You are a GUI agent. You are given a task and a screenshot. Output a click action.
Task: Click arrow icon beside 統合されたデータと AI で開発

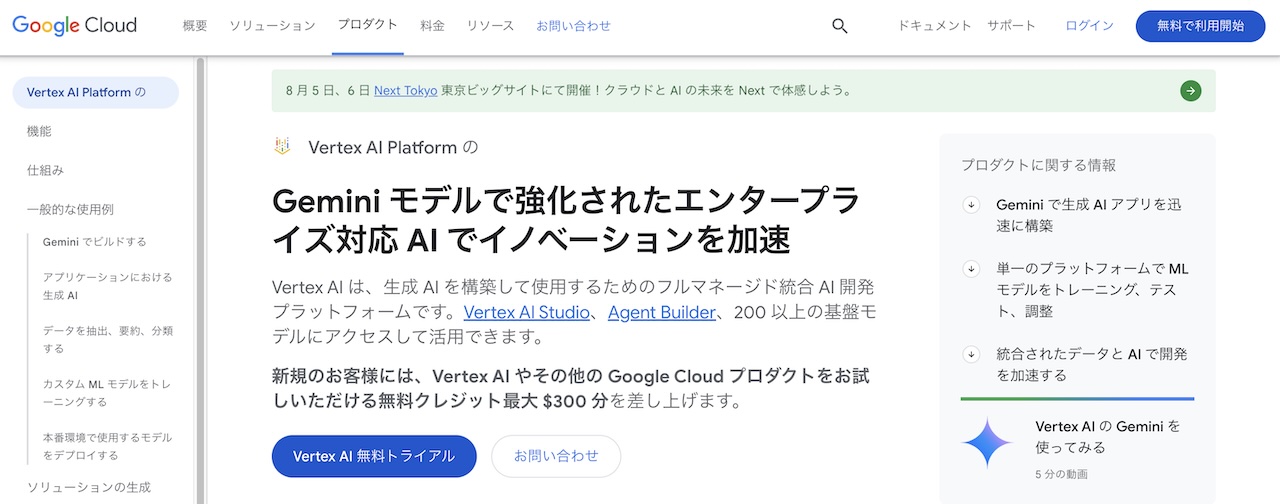pos(971,354)
